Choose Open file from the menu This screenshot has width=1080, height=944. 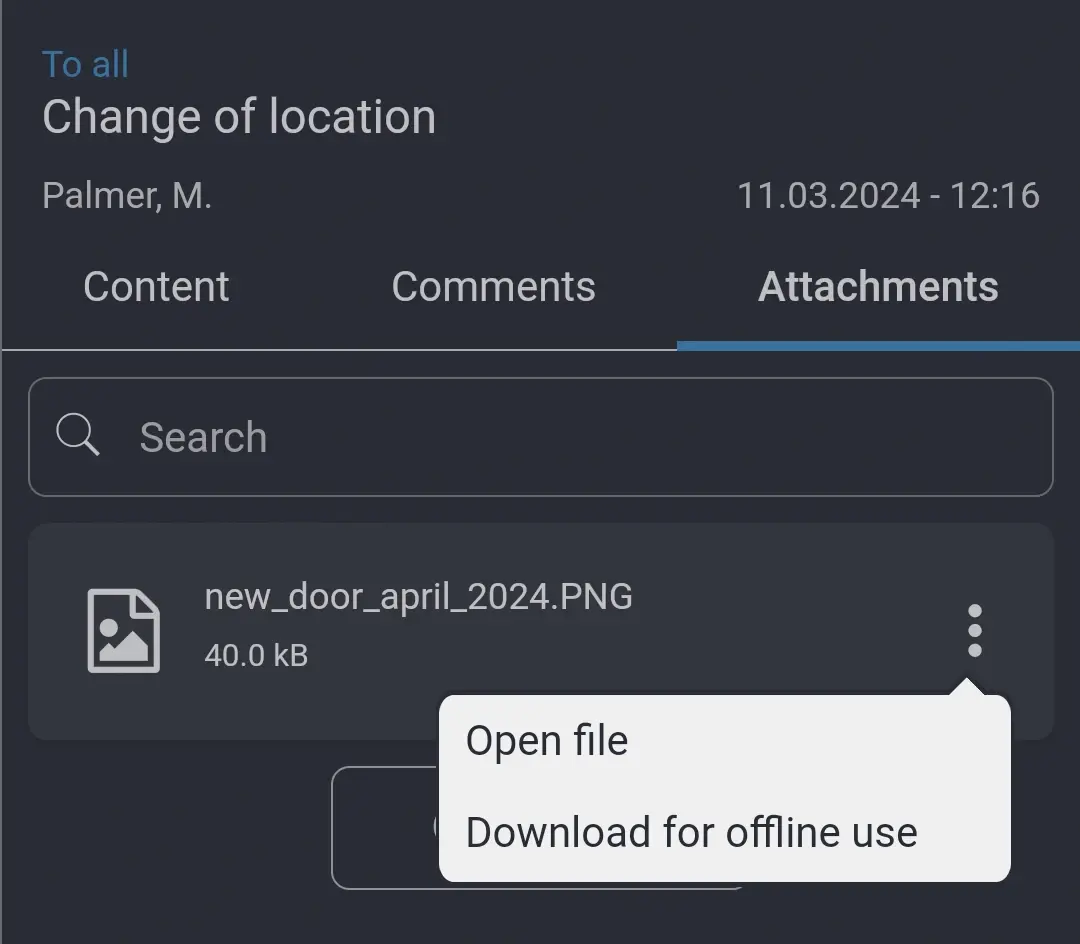coord(547,740)
